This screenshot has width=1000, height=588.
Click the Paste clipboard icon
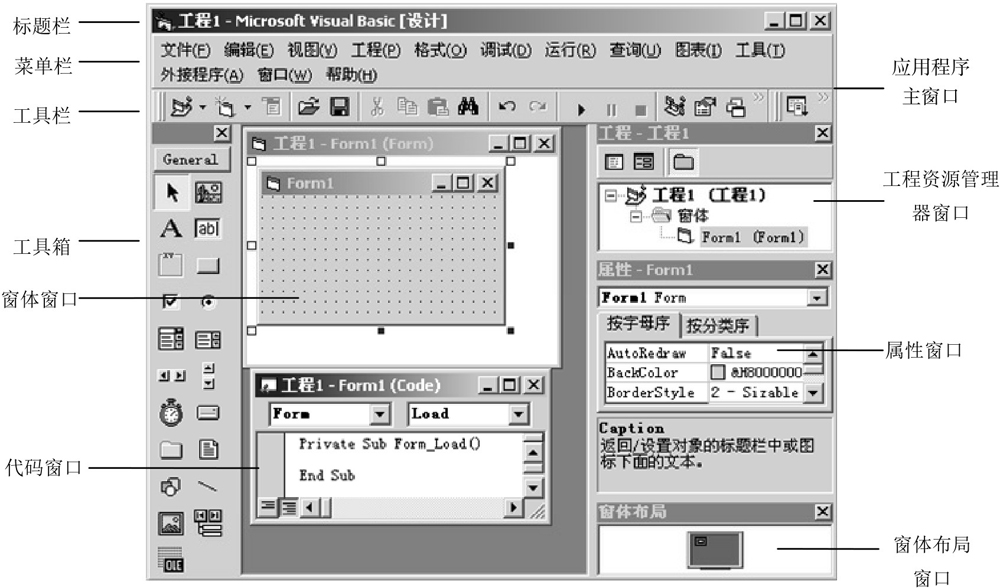coord(438,107)
